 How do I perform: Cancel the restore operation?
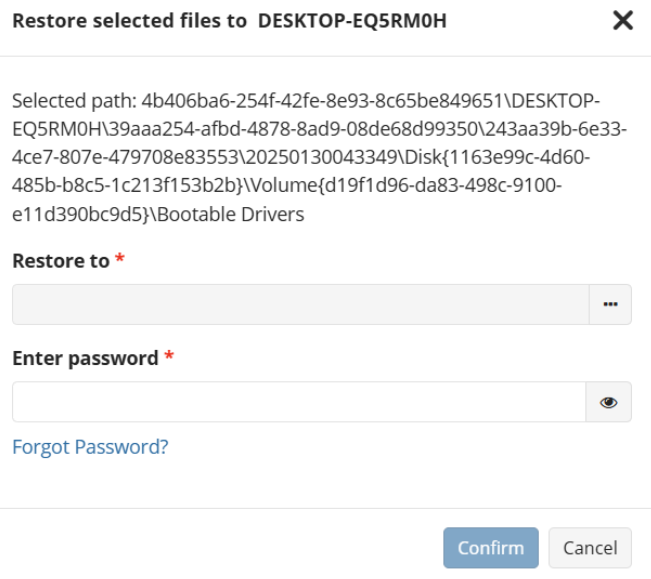point(590,548)
